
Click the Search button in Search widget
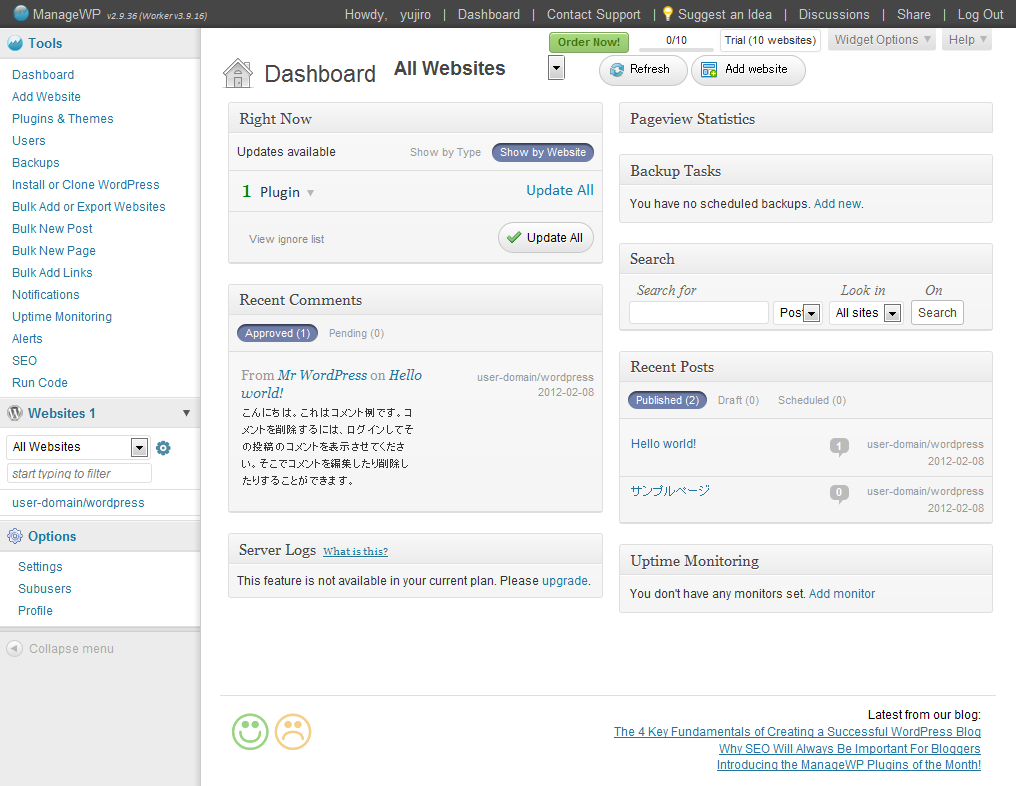[937, 312]
